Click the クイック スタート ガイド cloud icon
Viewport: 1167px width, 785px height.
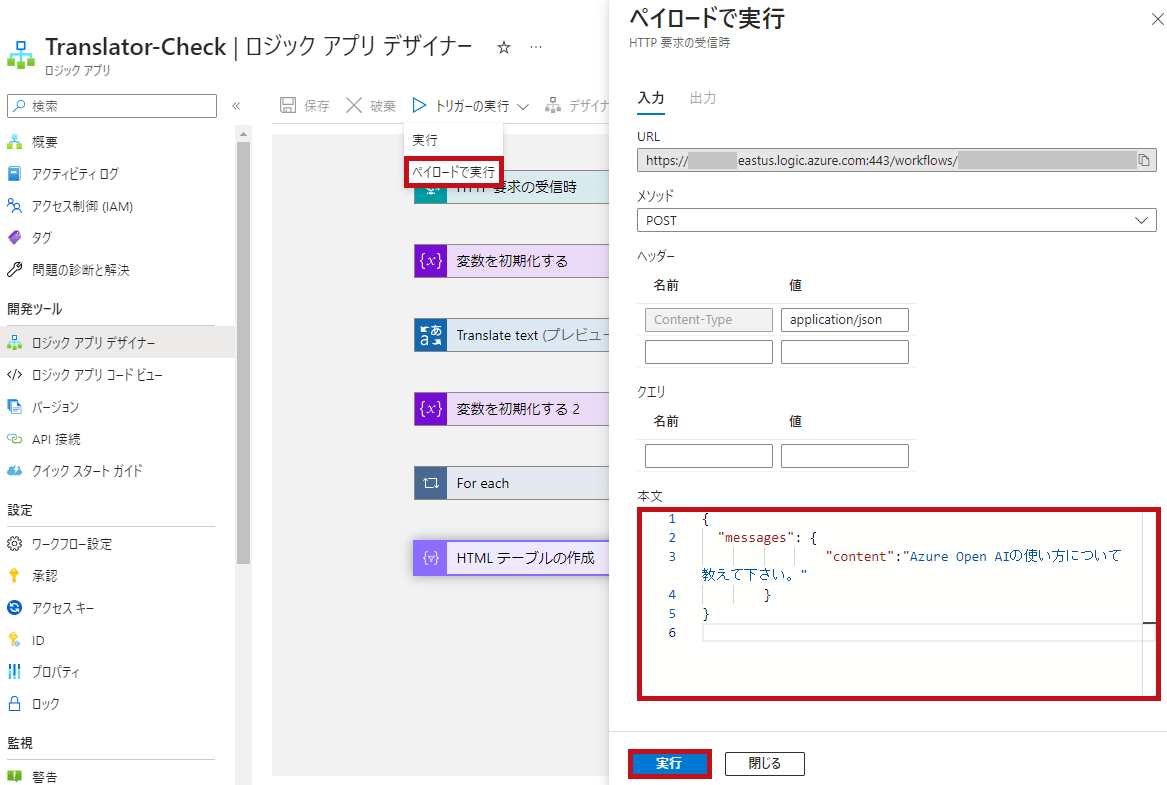coord(14,470)
